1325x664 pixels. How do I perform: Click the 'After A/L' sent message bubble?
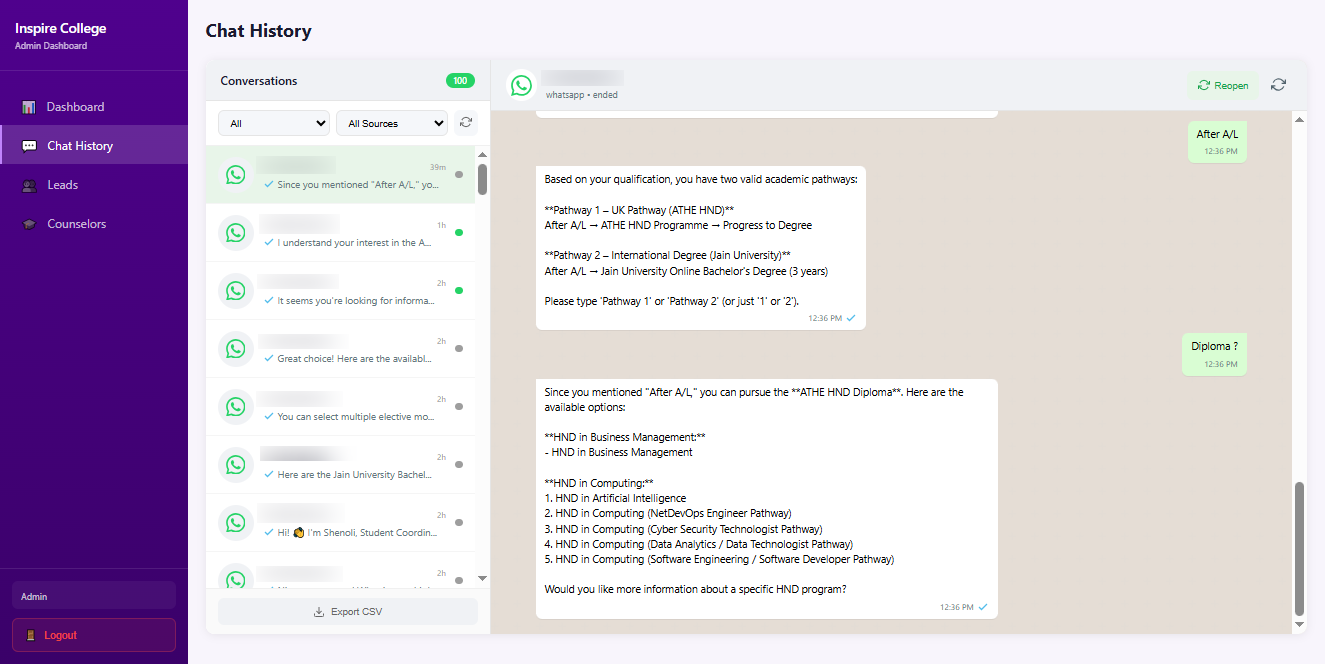pos(1217,141)
